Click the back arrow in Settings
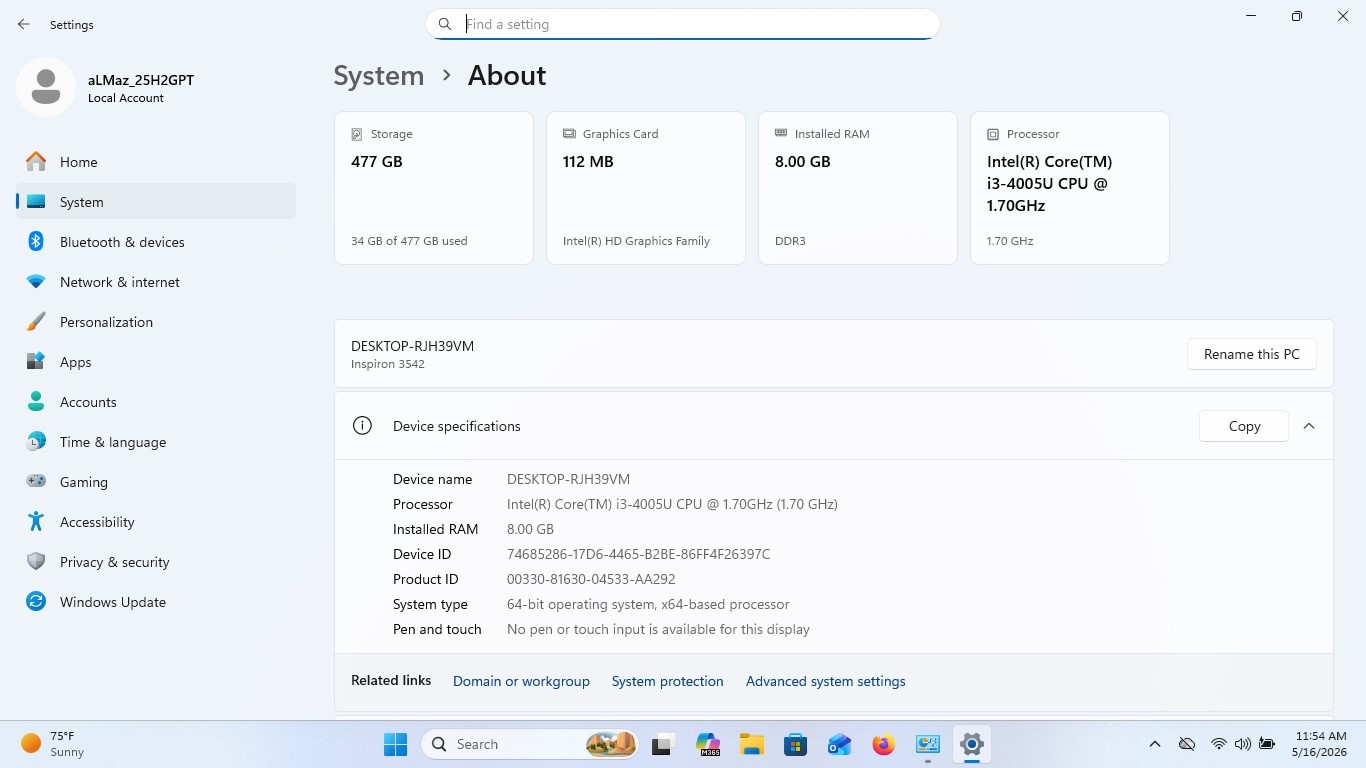Image resolution: width=1366 pixels, height=768 pixels. [24, 24]
